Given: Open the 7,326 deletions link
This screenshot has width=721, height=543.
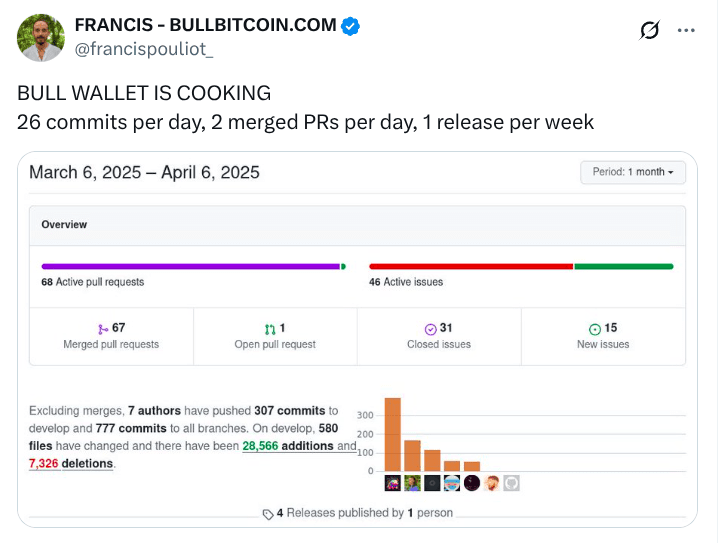Looking at the screenshot, I should coord(71,463).
